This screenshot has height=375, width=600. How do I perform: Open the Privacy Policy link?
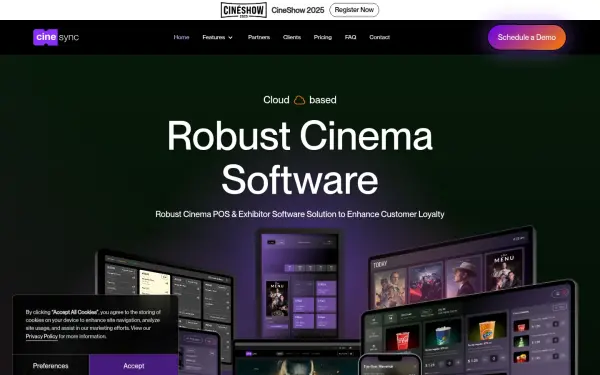click(41, 336)
